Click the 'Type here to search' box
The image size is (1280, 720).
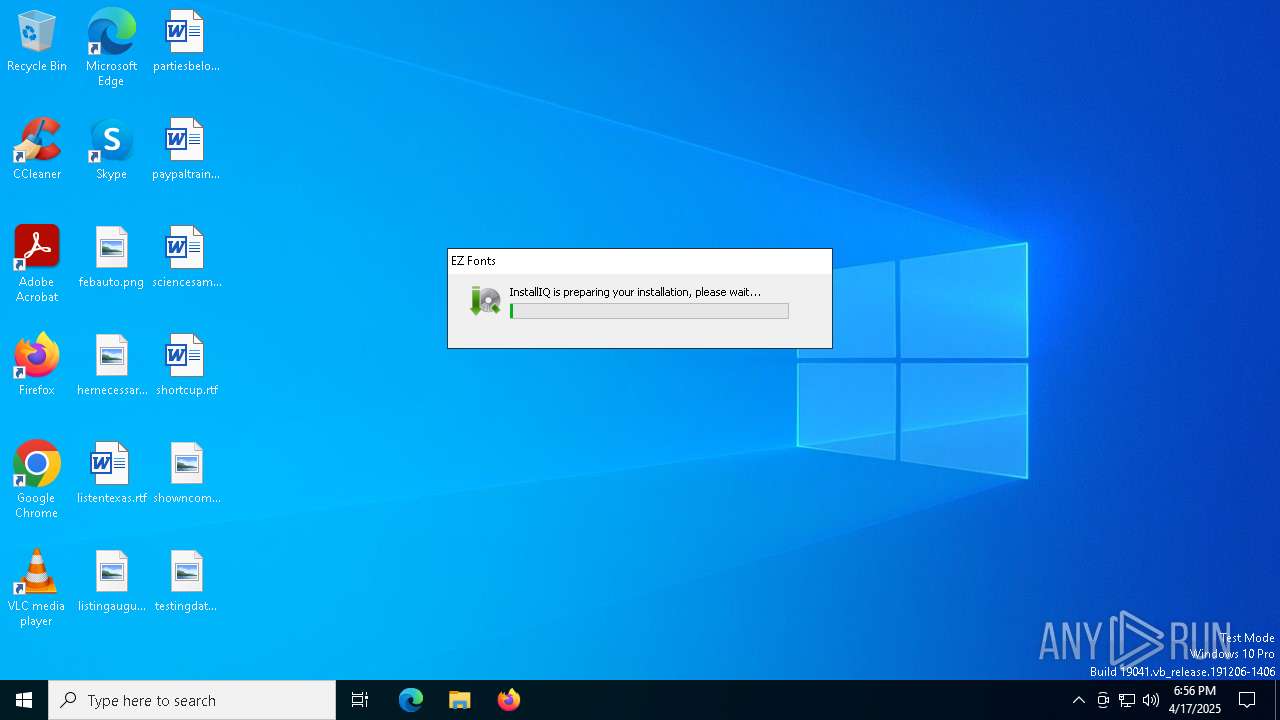point(192,700)
